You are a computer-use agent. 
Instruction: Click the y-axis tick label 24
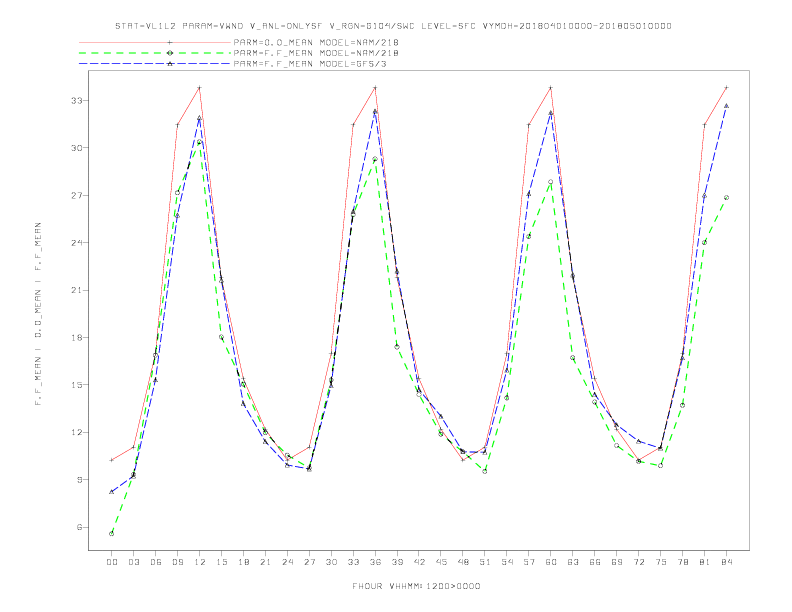(x=76, y=243)
